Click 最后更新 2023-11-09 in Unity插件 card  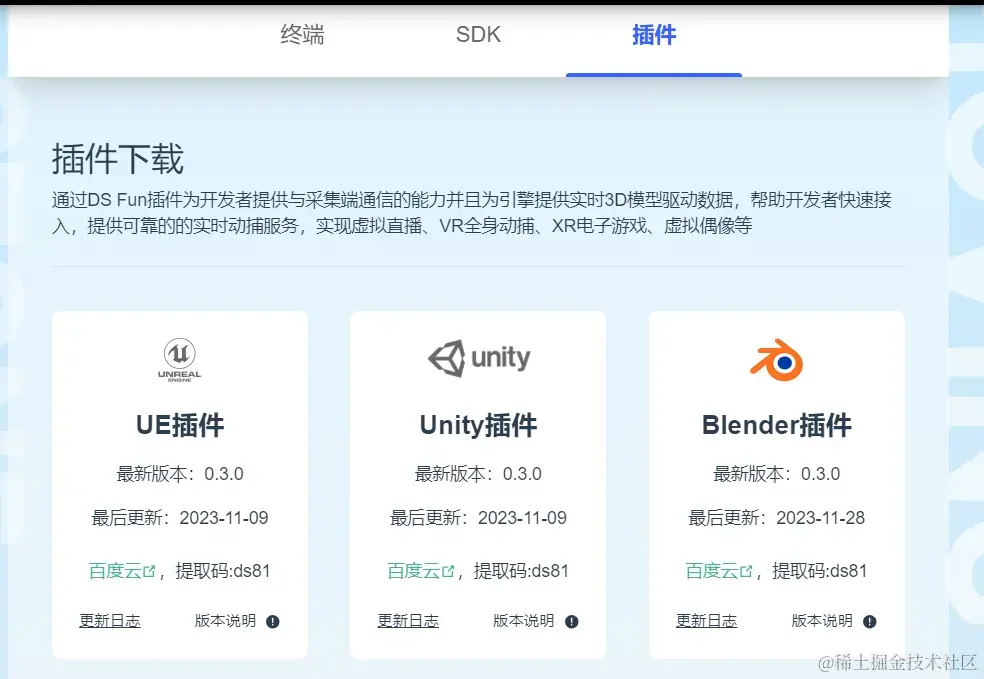point(478,518)
